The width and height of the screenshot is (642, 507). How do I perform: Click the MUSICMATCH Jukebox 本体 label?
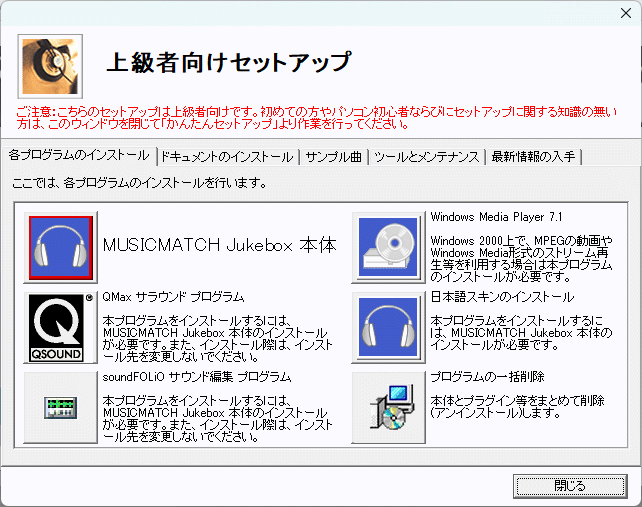[x=219, y=245]
